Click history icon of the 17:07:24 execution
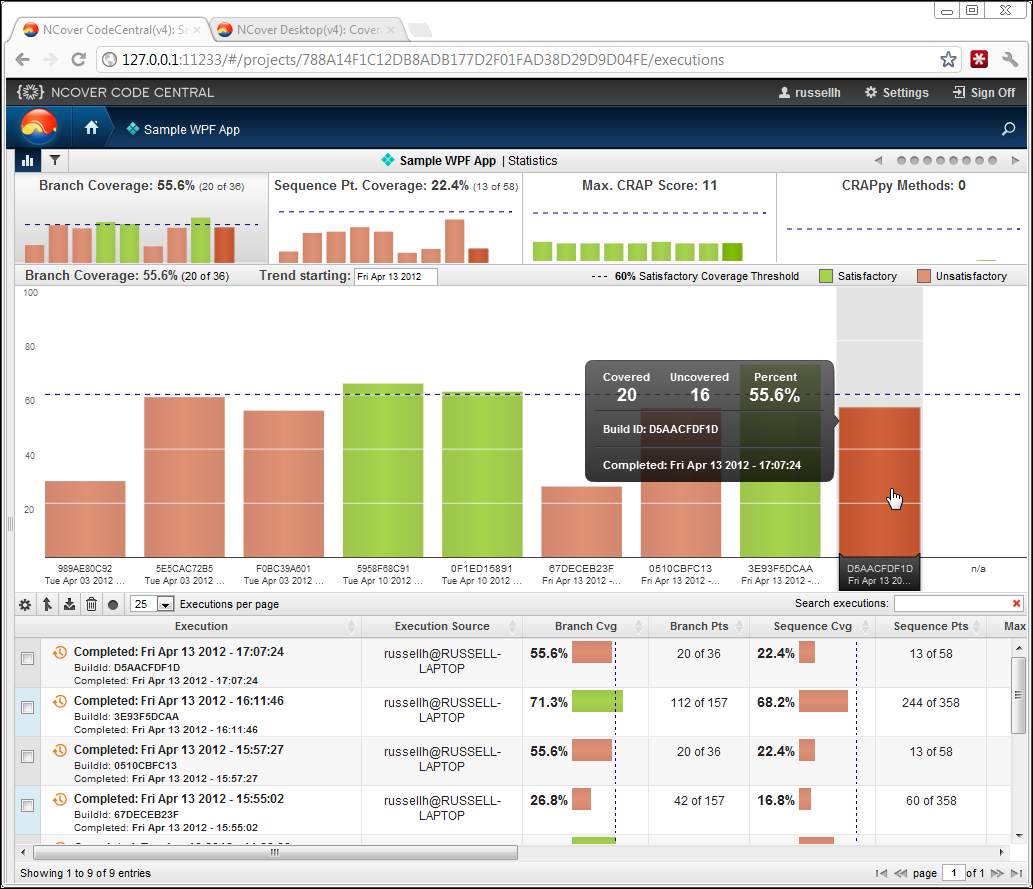Viewport: 1033px width, 889px height. (60, 652)
